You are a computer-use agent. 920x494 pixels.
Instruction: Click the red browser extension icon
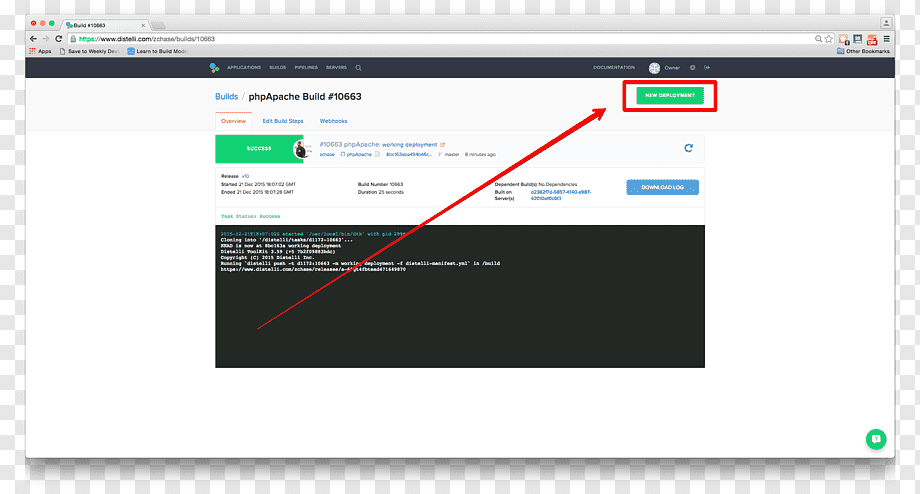(x=872, y=39)
